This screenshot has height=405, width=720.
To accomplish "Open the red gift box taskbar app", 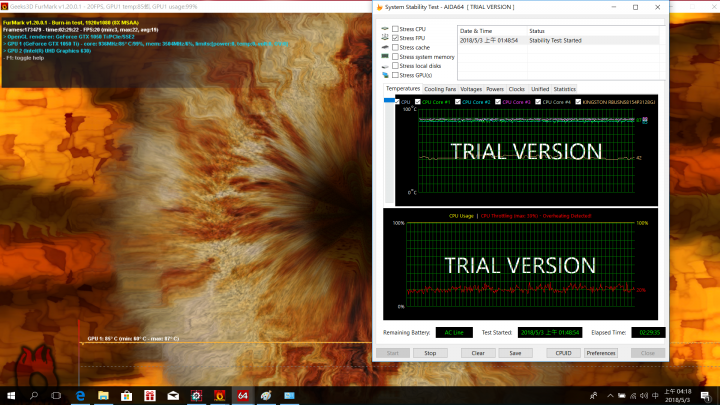I will 150,395.
